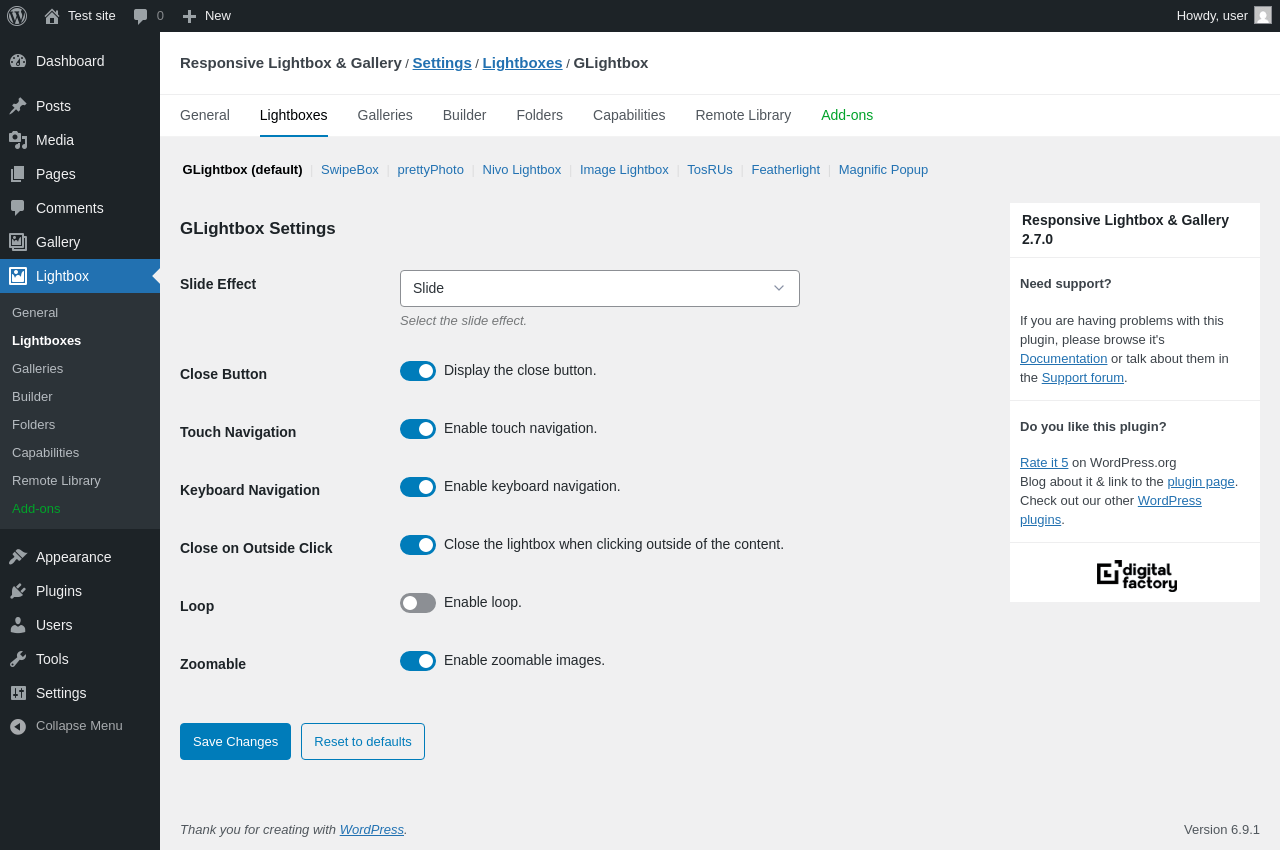Viewport: 1280px width, 850px height.
Task: Click the Collapse Menu arrow icon
Action: 18,726
